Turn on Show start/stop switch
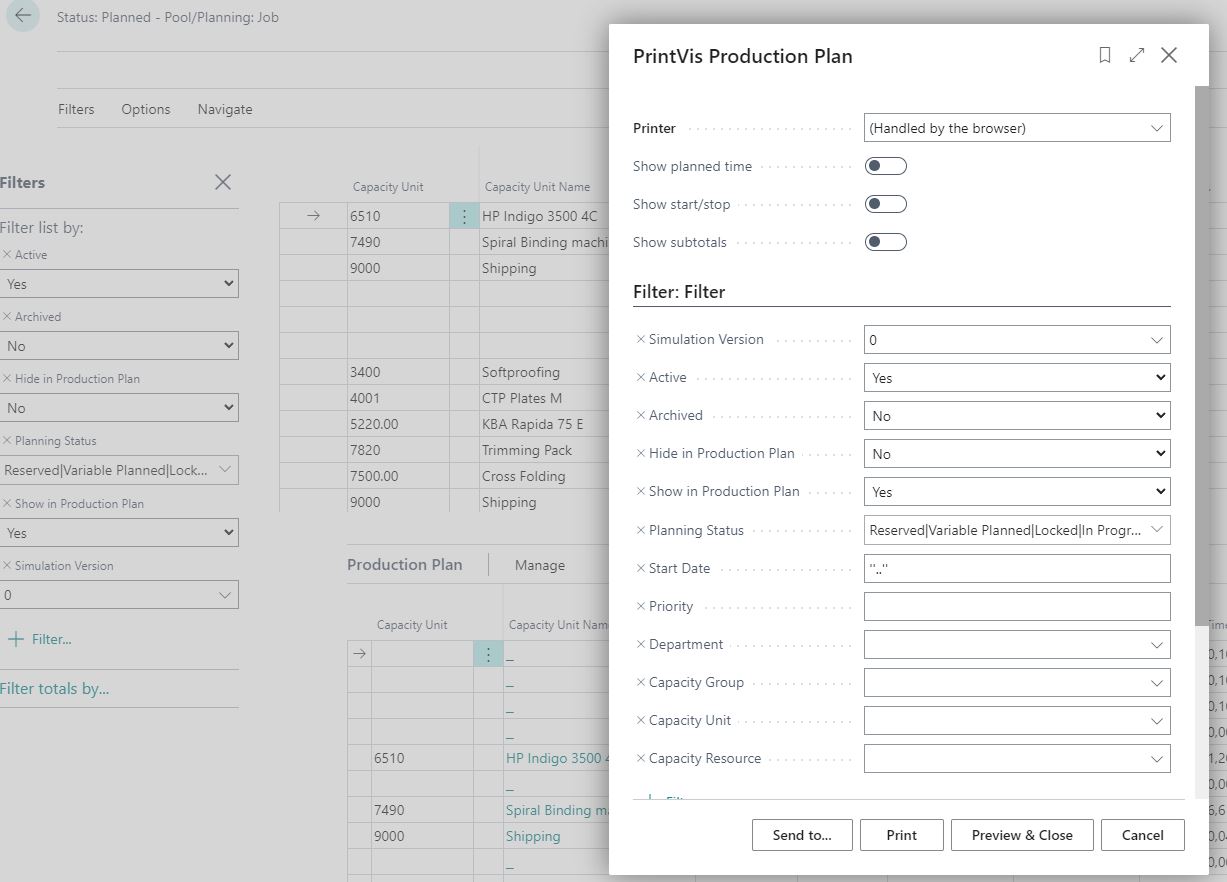1227x882 pixels. [885, 204]
